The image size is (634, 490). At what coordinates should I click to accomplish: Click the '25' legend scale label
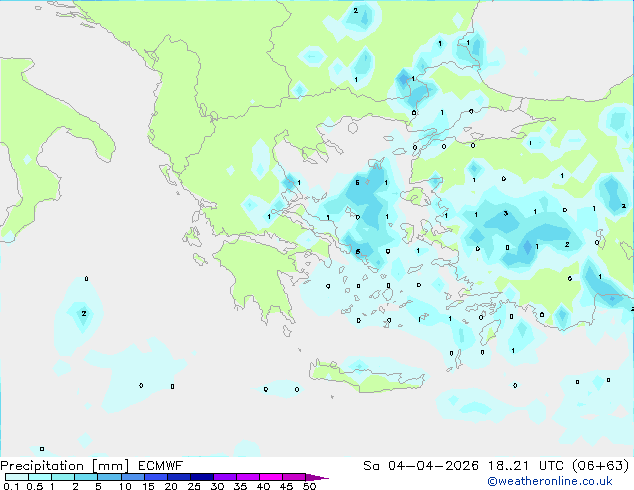(x=194, y=486)
